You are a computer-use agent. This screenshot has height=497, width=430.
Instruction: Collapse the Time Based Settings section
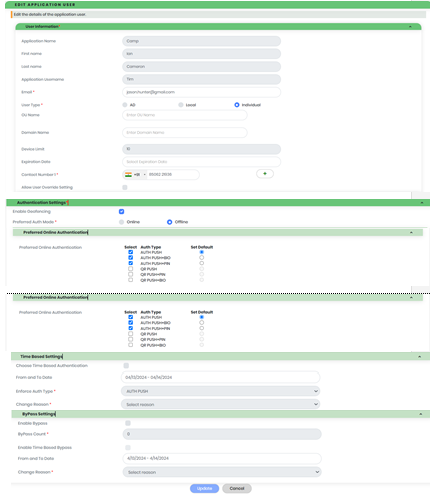[x=419, y=357]
